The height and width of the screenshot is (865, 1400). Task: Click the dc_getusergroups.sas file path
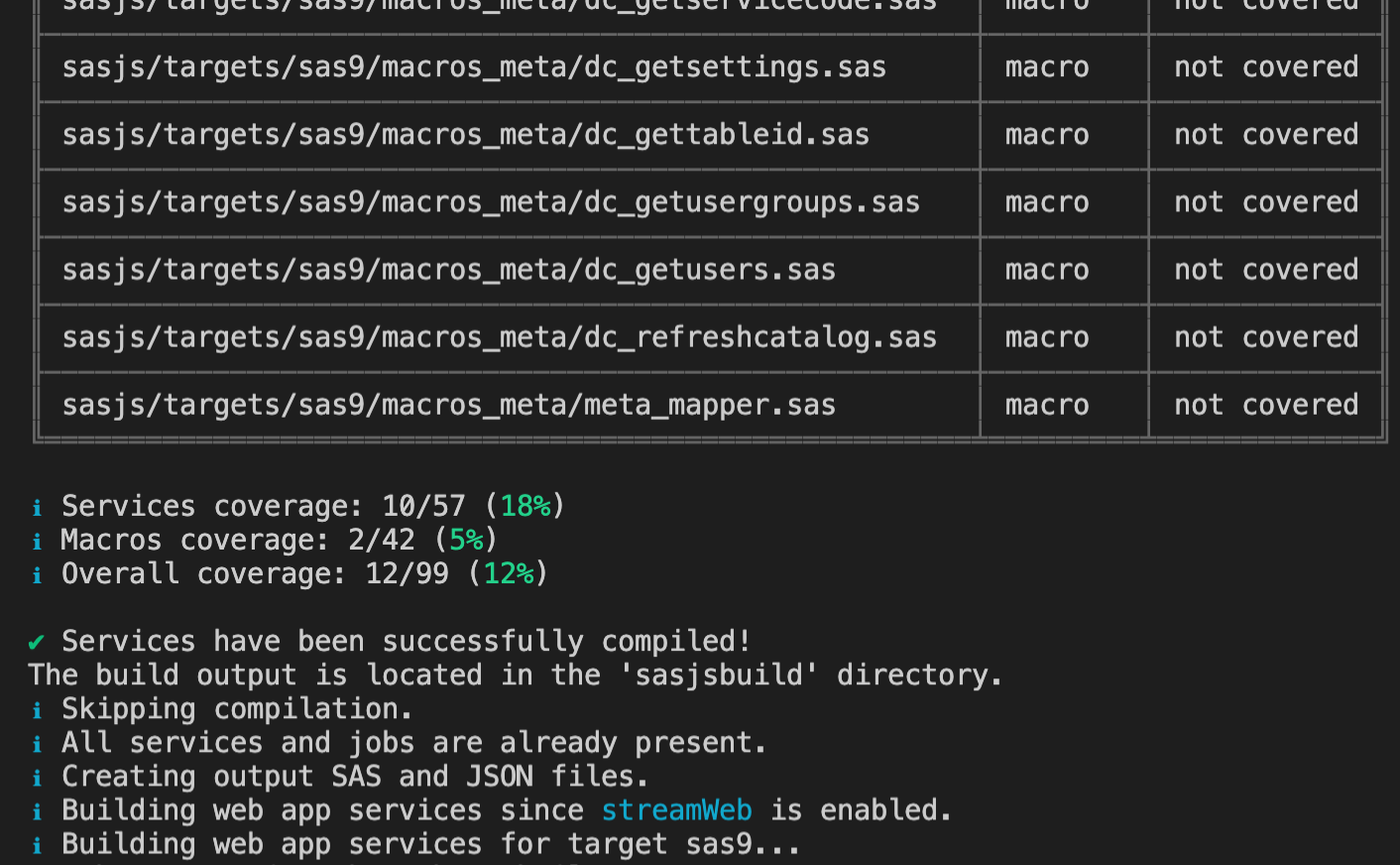click(x=491, y=202)
